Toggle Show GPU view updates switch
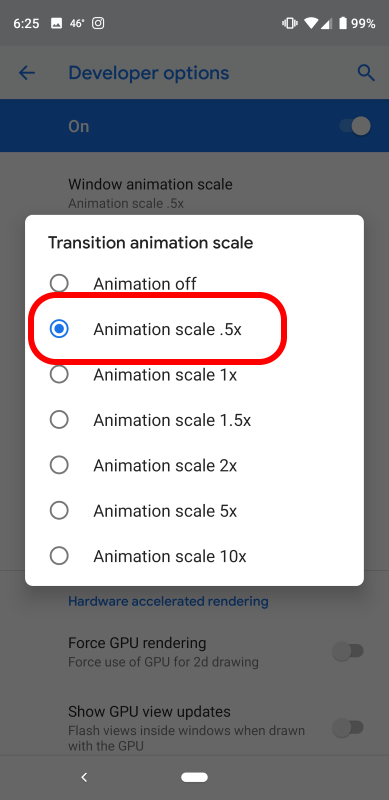 (x=348, y=728)
